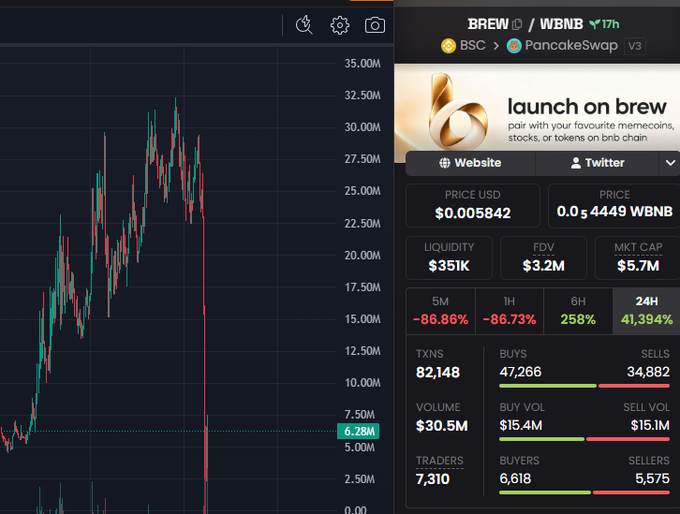Open chart settings gear icon
This screenshot has width=680, height=514.
coord(340,26)
